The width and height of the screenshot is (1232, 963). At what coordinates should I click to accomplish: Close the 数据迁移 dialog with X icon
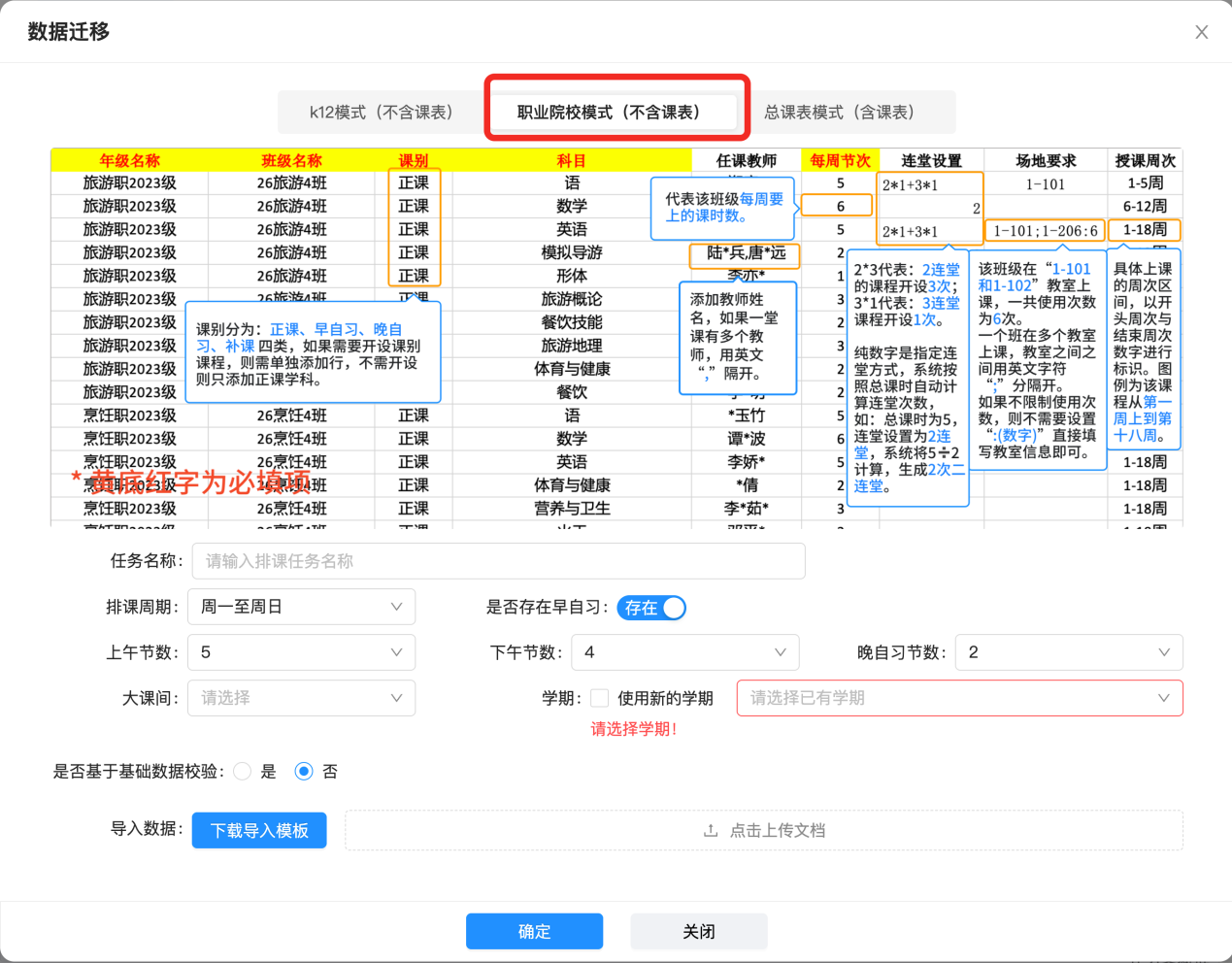[x=1201, y=32]
